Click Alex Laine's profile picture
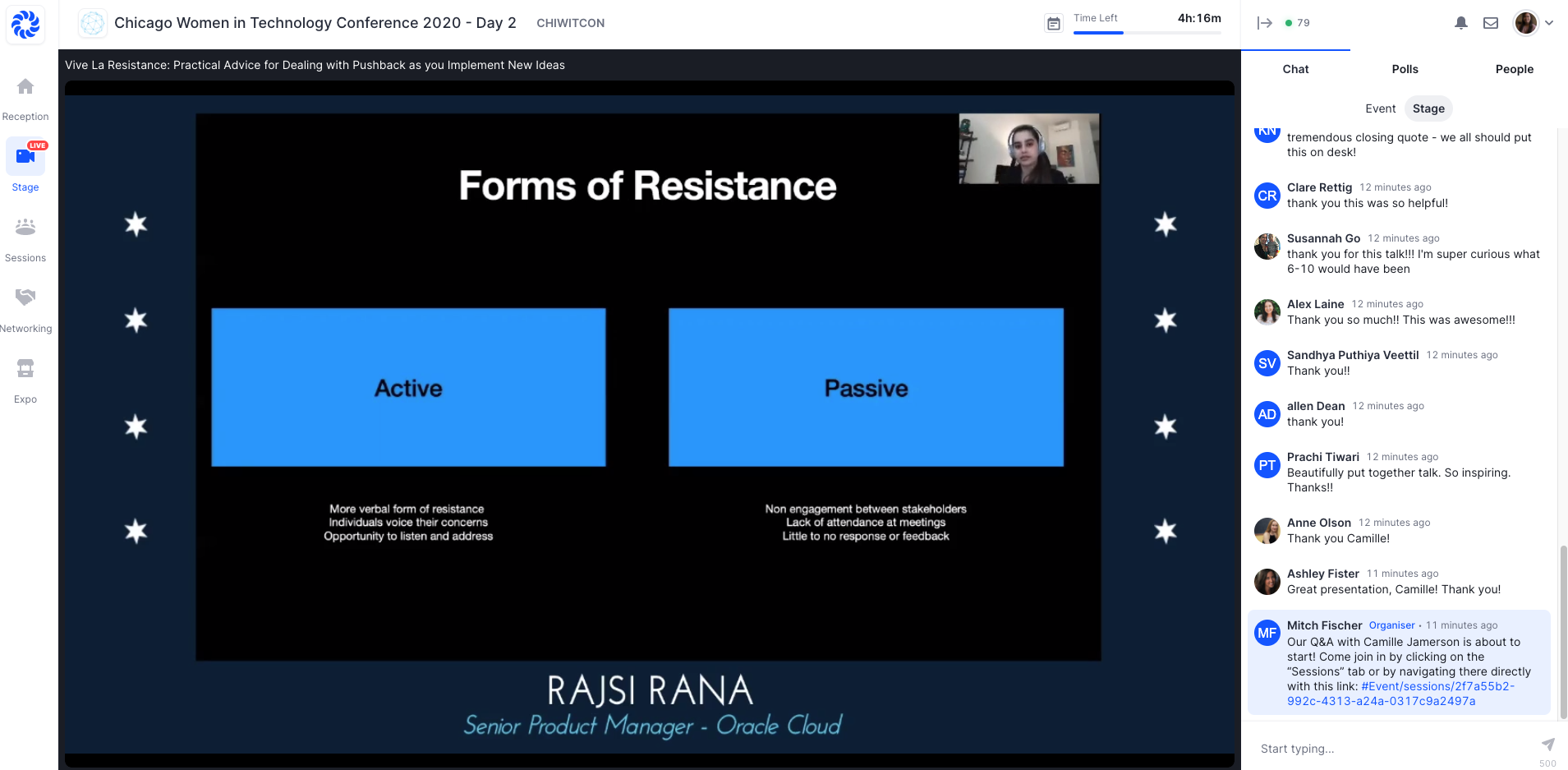The height and width of the screenshot is (770, 1568). pos(1267,312)
